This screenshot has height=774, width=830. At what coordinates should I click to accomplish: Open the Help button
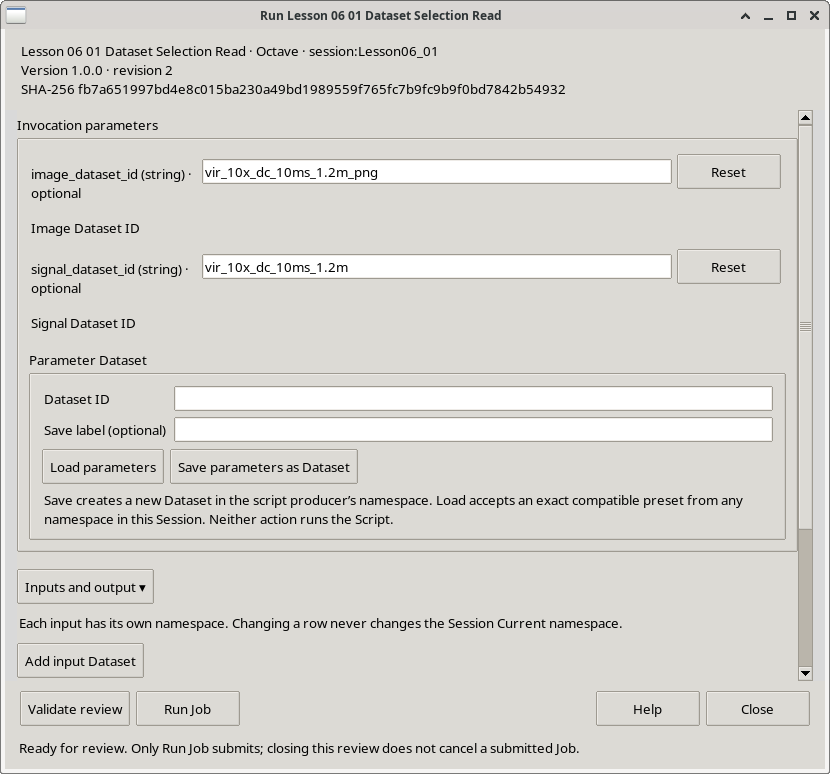647,709
